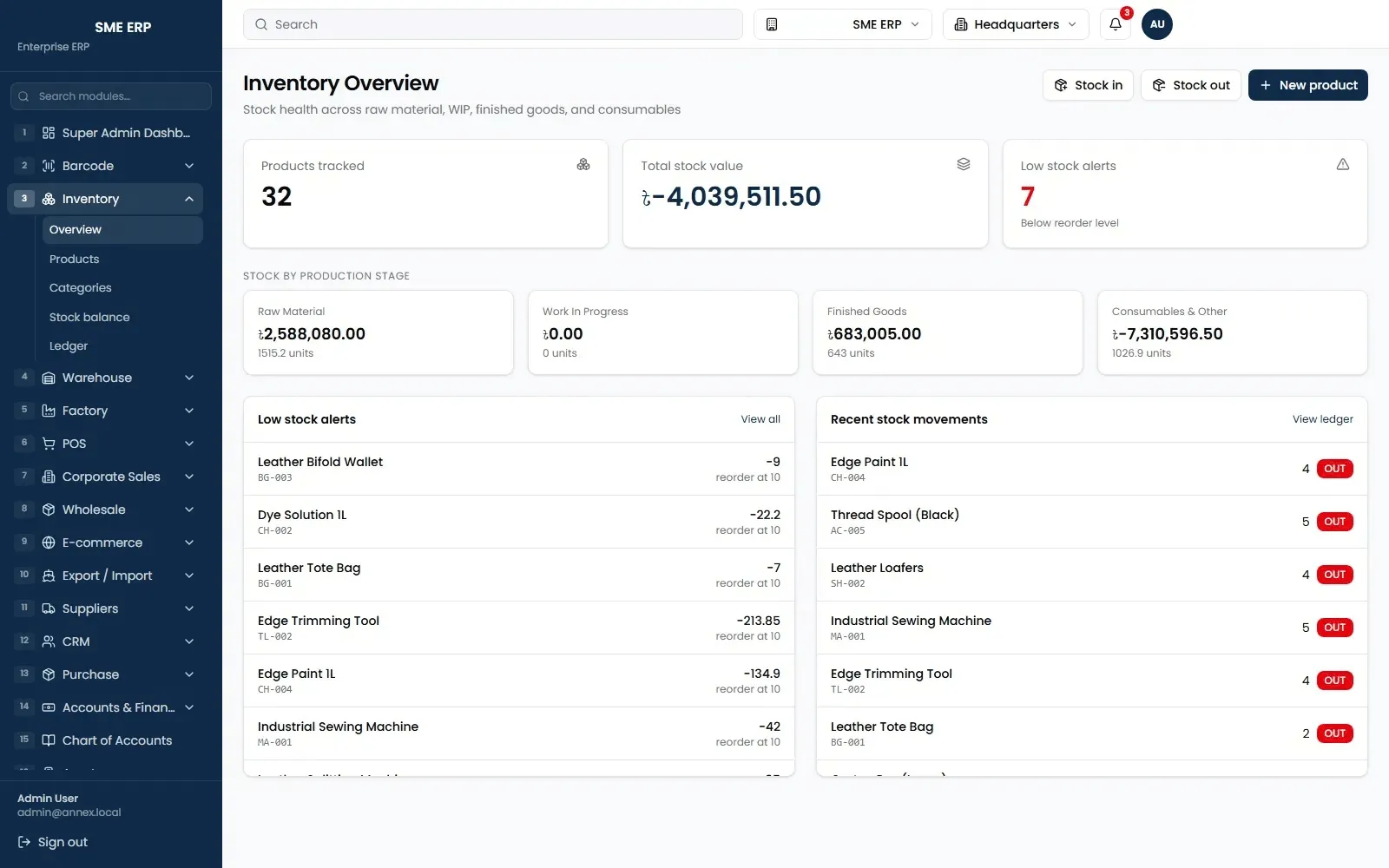Click the Barcode module icon
1389x868 pixels.
[x=49, y=166]
